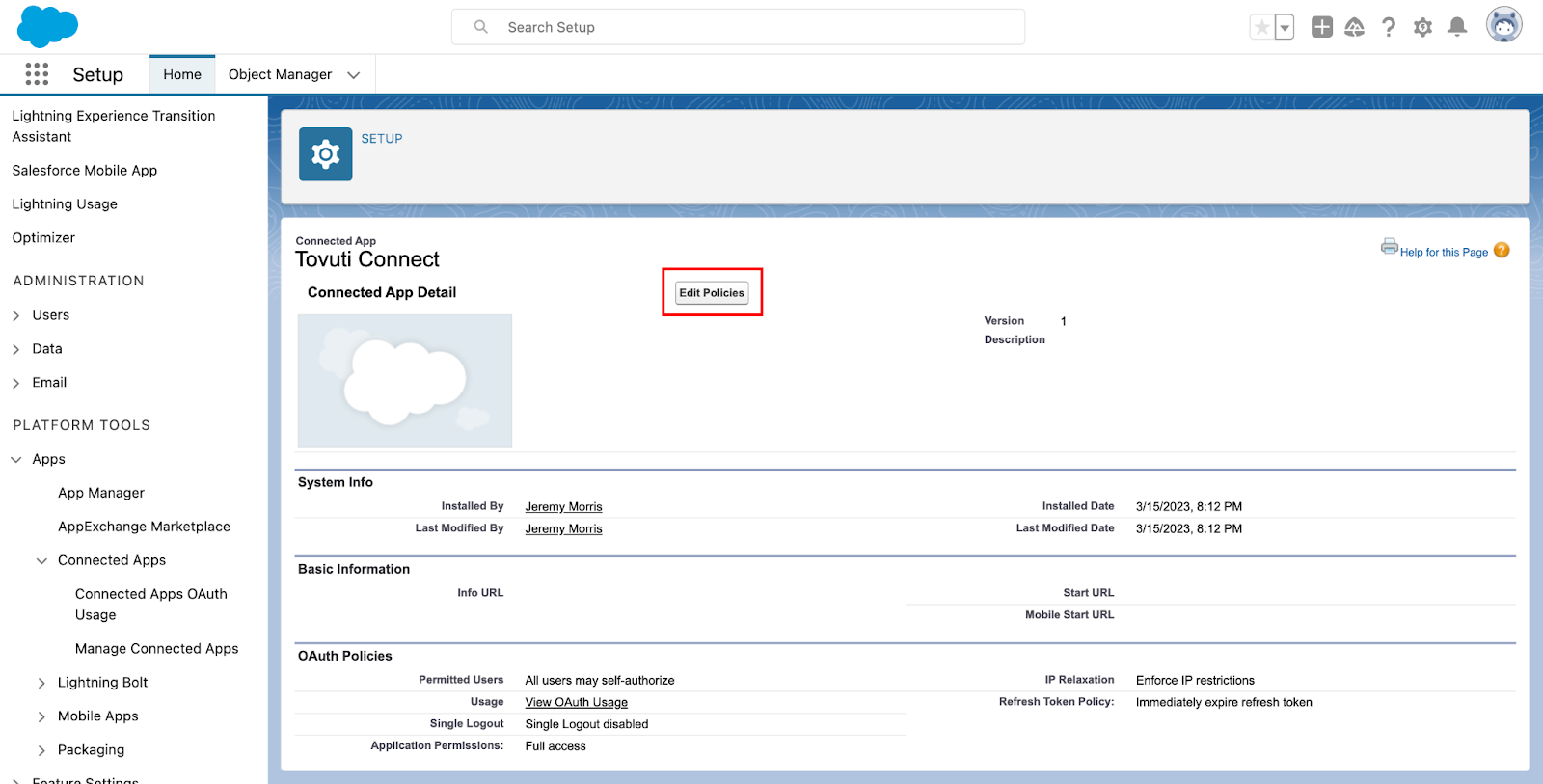Open the Setup gear menu in header
Viewport: 1543px width, 784px height.
tap(1422, 27)
